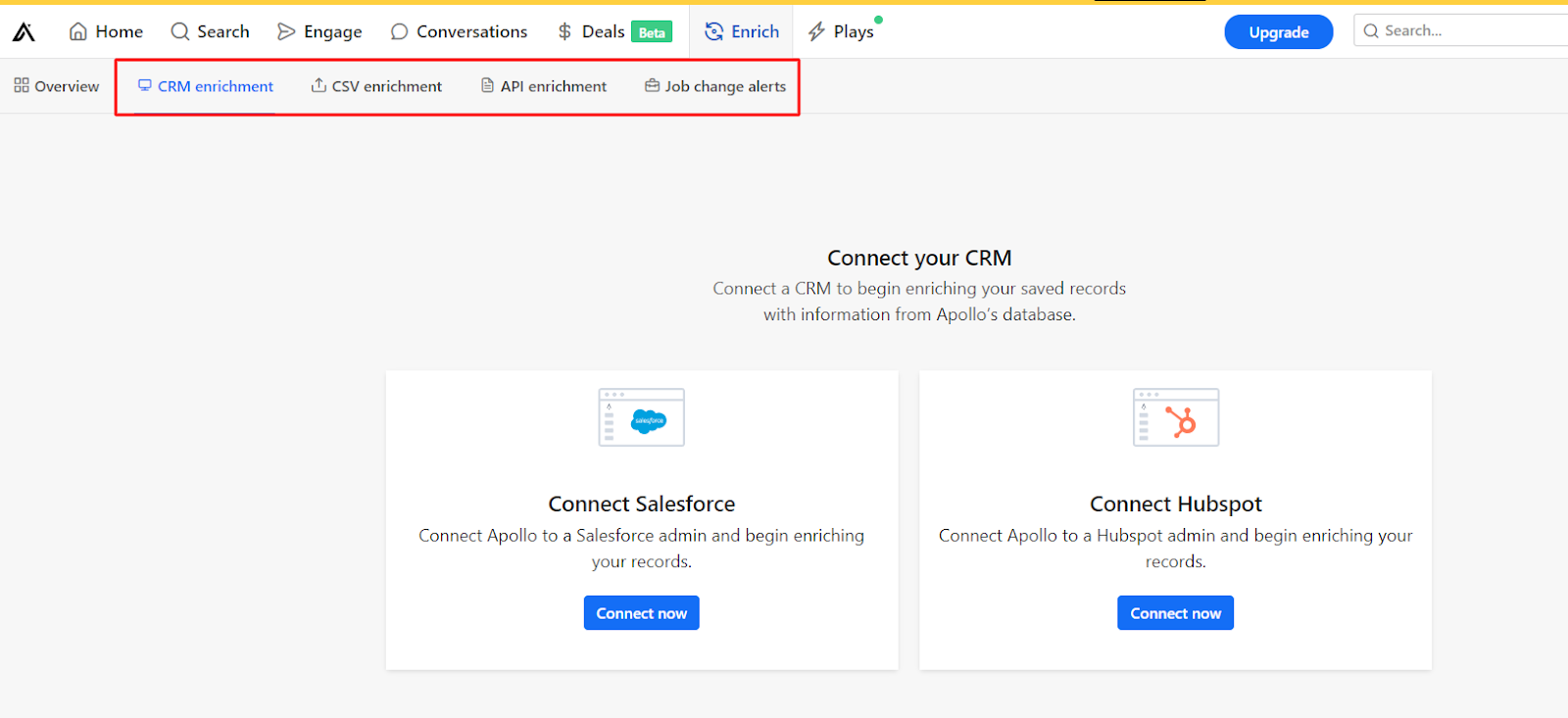Image resolution: width=1568 pixels, height=718 pixels.
Task: Click the Connect your CRM heading
Action: [919, 258]
